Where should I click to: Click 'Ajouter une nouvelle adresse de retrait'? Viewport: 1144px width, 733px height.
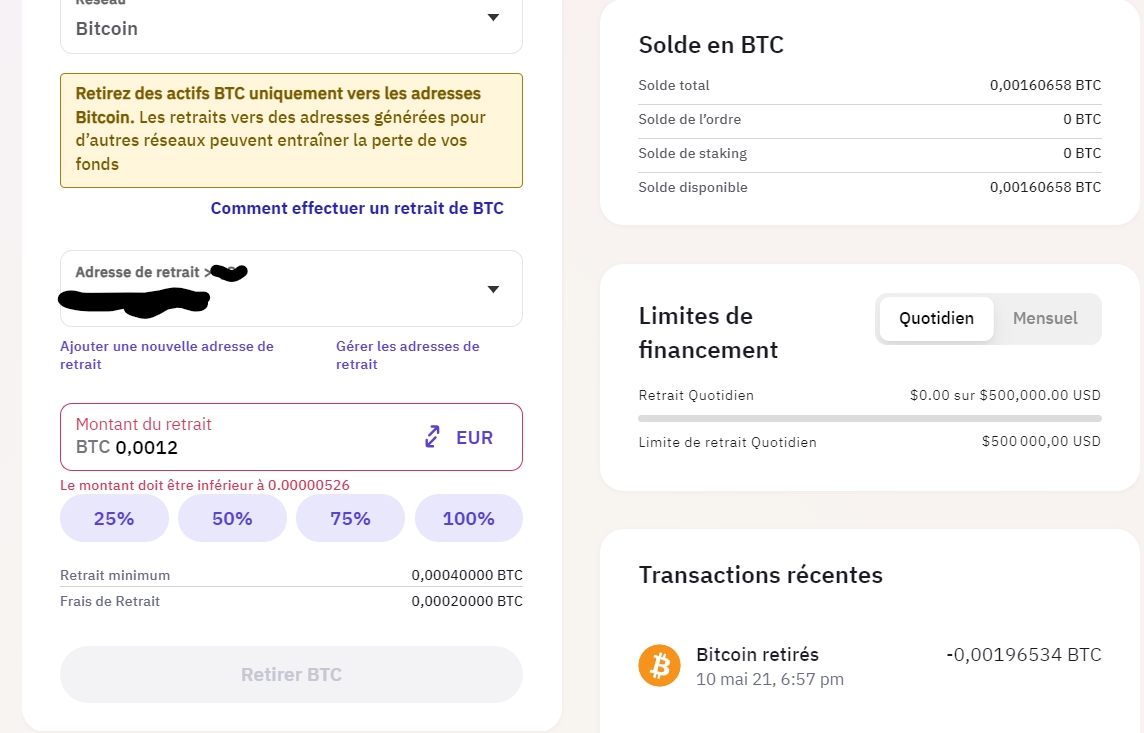(166, 355)
